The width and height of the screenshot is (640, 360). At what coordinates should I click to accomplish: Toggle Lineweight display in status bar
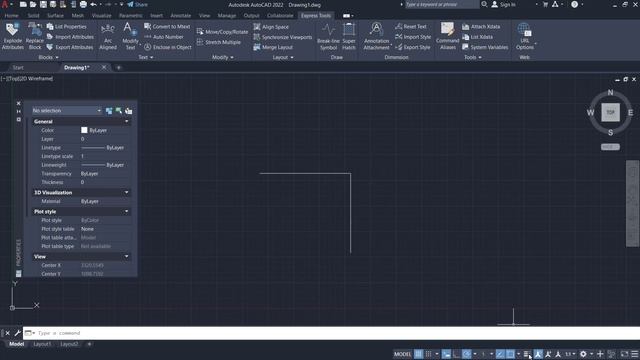coord(527,354)
